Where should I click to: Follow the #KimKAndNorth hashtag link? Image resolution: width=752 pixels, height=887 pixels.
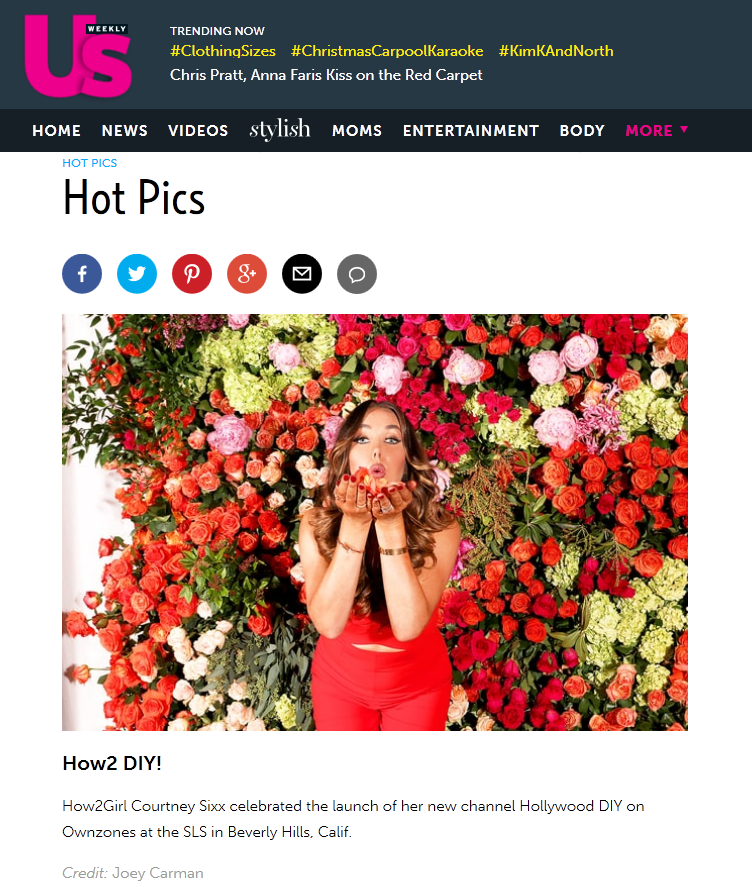(x=556, y=51)
